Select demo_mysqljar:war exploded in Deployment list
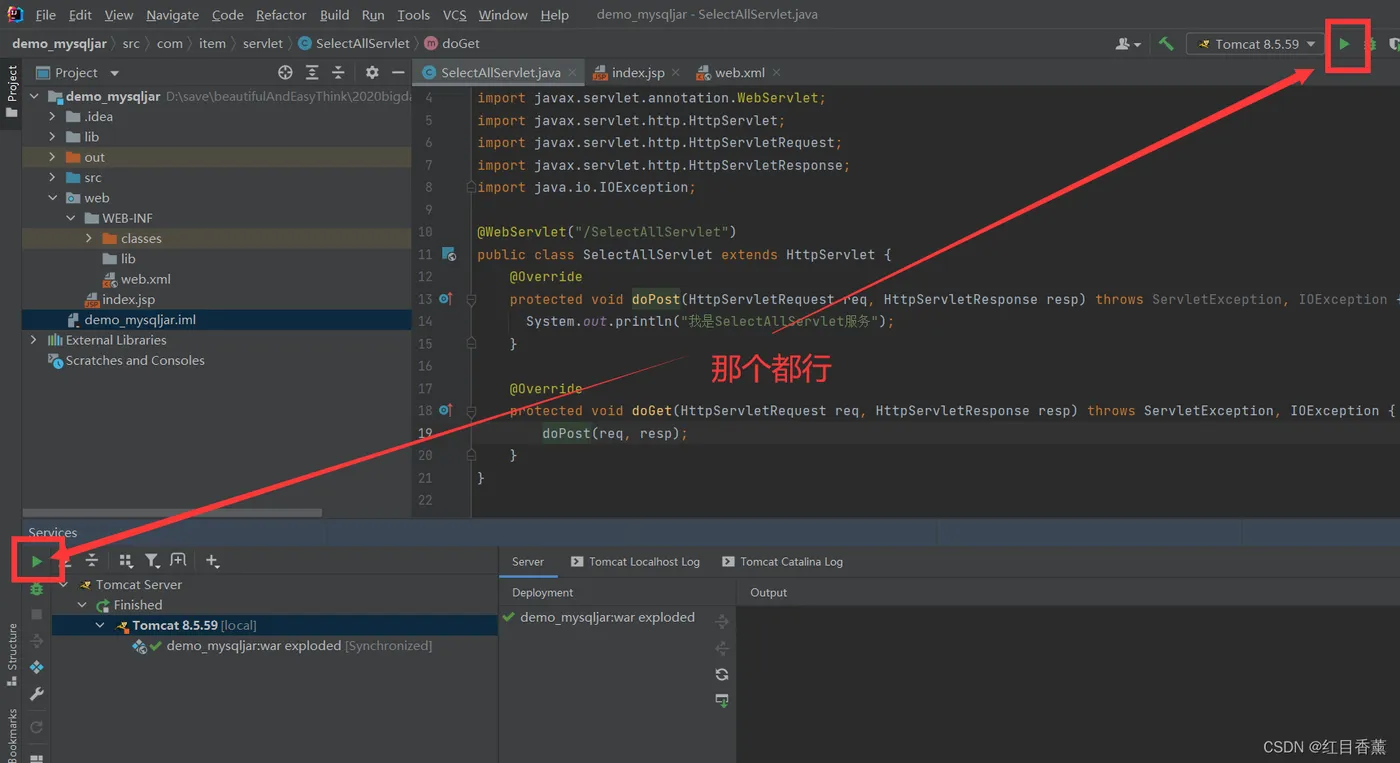Viewport: 1400px width, 763px height. (599, 617)
